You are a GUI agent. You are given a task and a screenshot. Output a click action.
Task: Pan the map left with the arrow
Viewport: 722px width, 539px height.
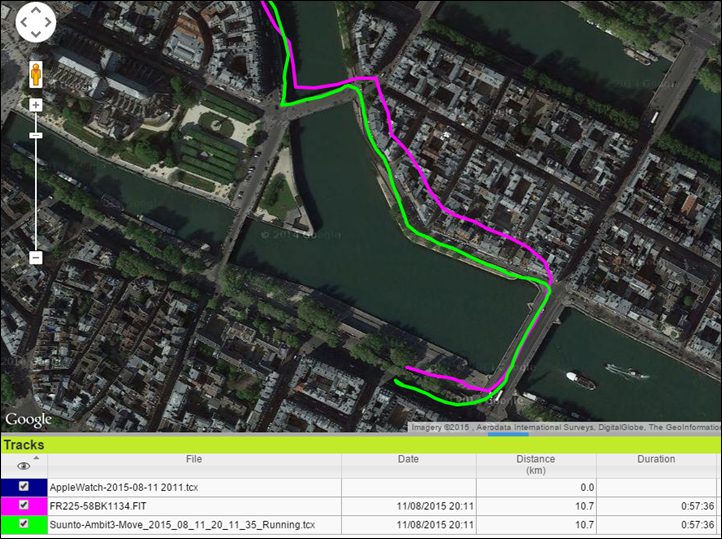pyautogui.click(x=22, y=23)
